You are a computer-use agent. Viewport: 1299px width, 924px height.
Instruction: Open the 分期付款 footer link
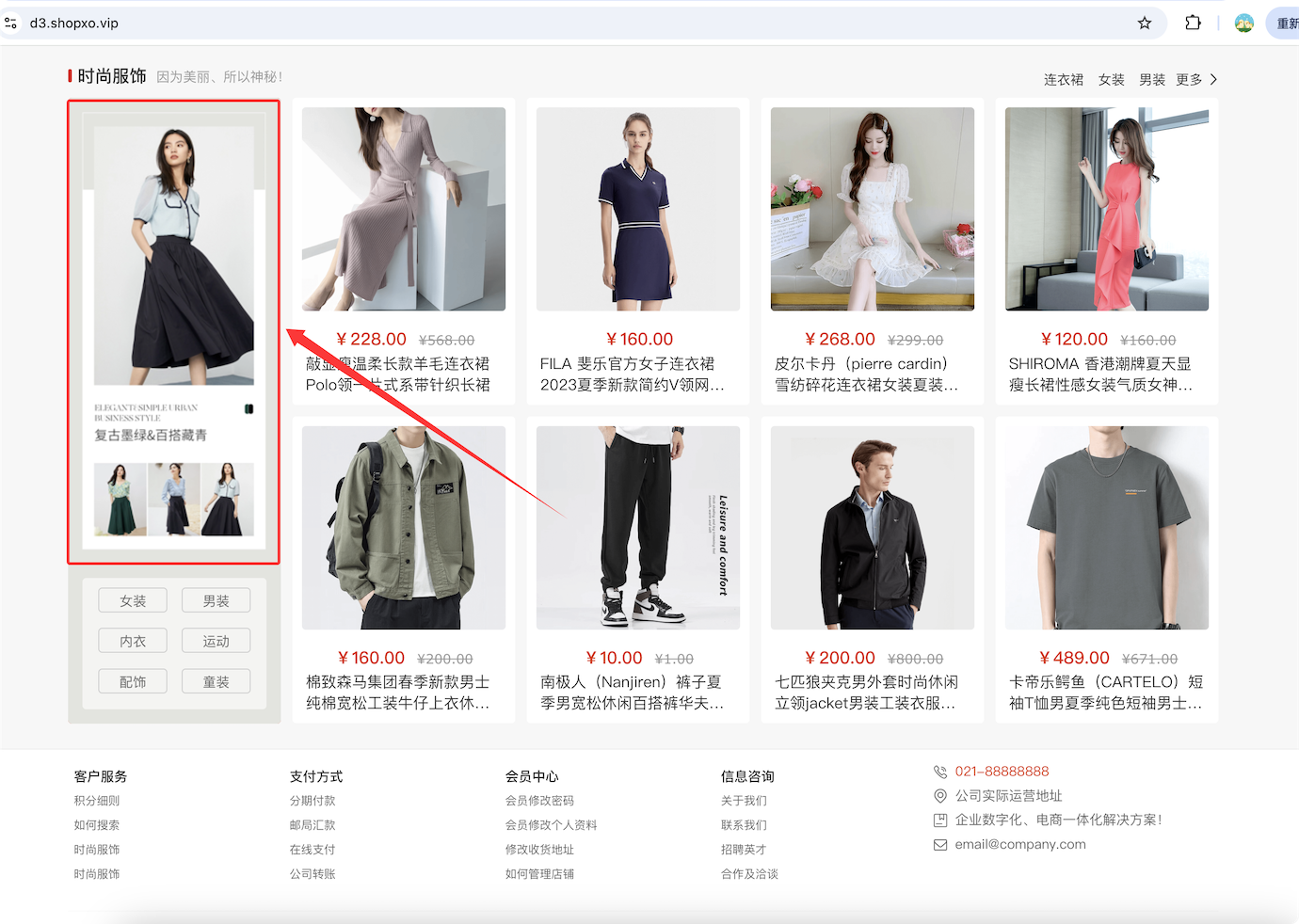point(313,801)
